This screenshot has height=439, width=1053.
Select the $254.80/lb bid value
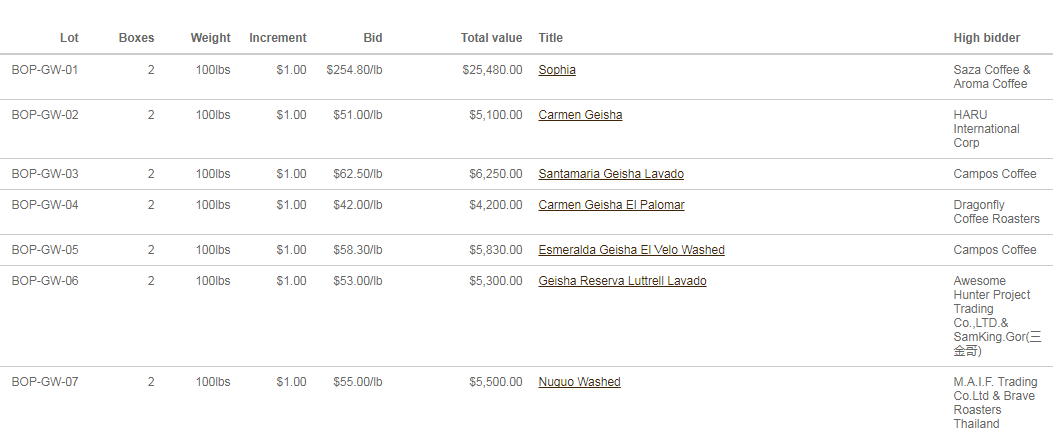[355, 70]
